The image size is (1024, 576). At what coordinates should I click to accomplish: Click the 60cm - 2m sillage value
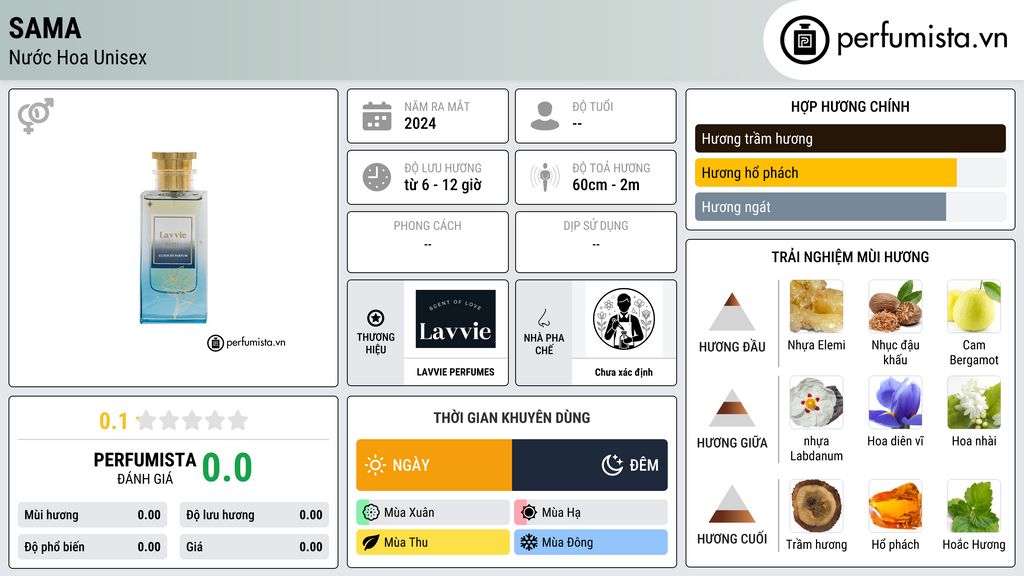[x=606, y=185]
